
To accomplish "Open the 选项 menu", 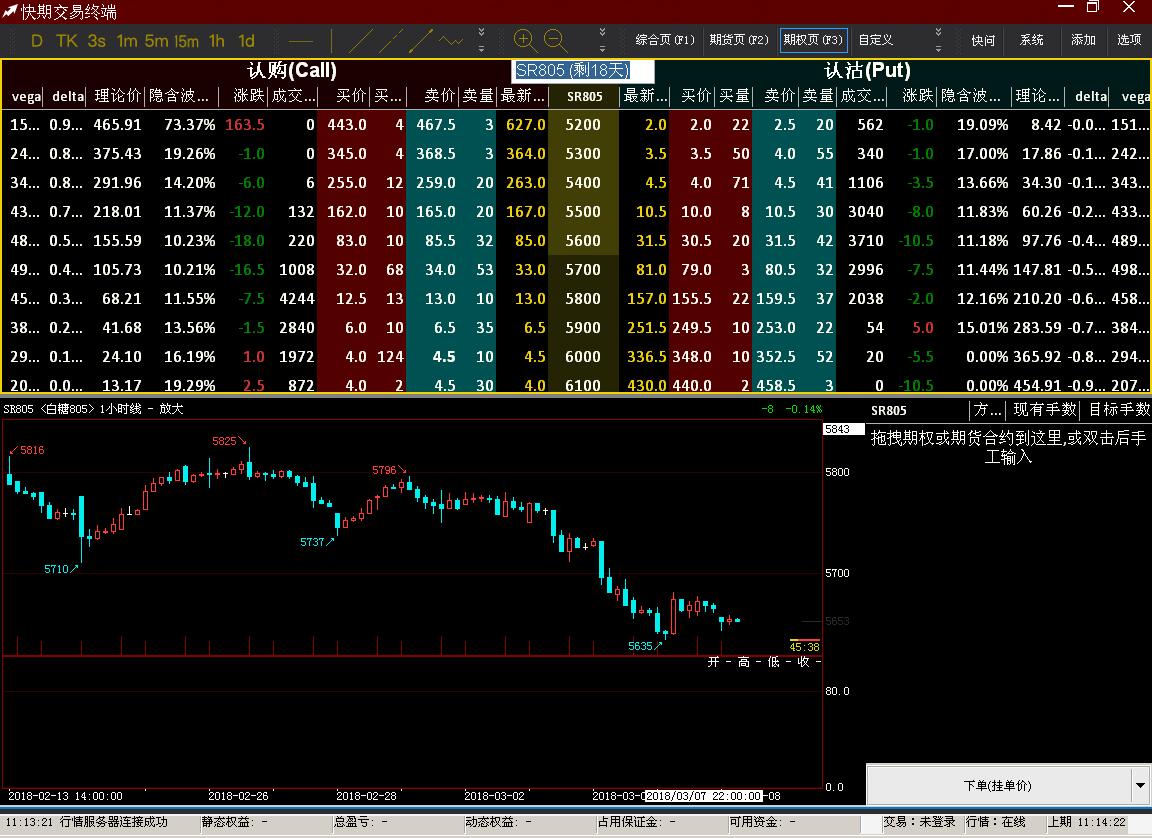I will pyautogui.click(x=1128, y=40).
